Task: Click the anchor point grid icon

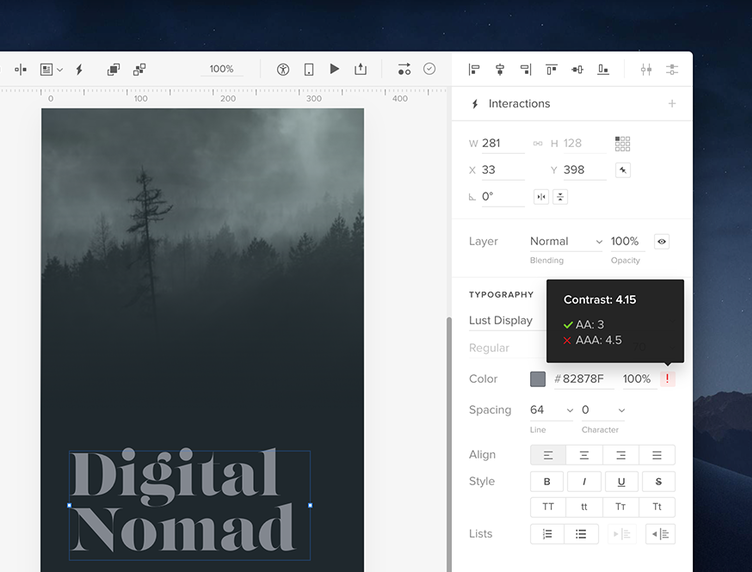Action: (x=623, y=143)
